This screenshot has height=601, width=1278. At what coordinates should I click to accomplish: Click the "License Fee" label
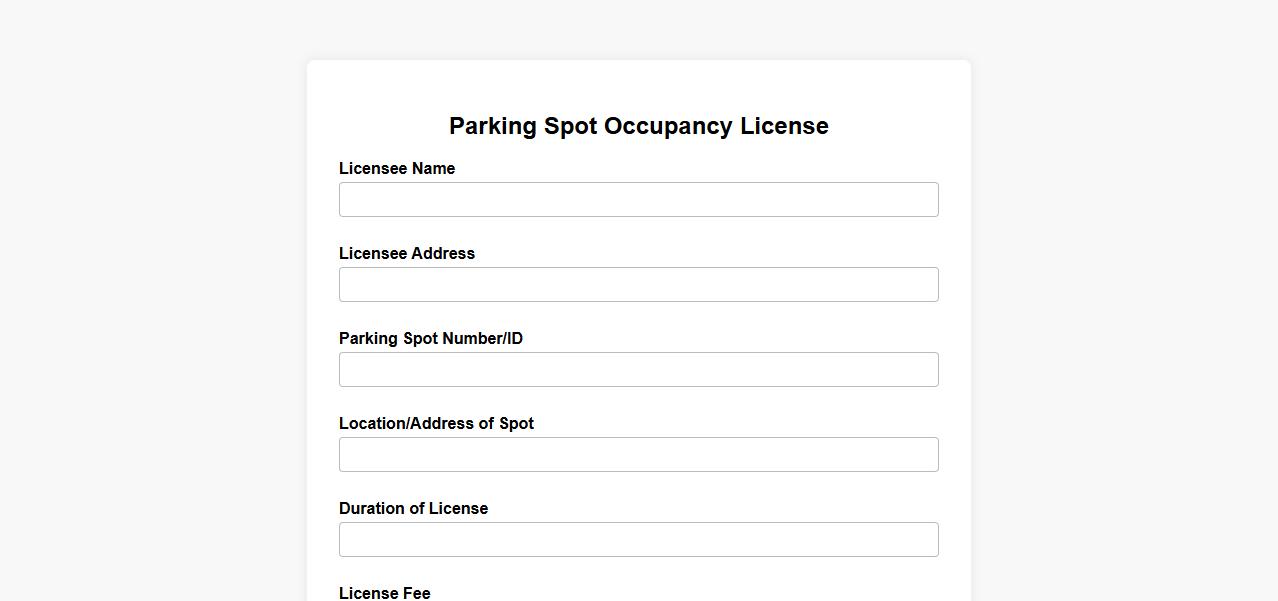(x=385, y=593)
